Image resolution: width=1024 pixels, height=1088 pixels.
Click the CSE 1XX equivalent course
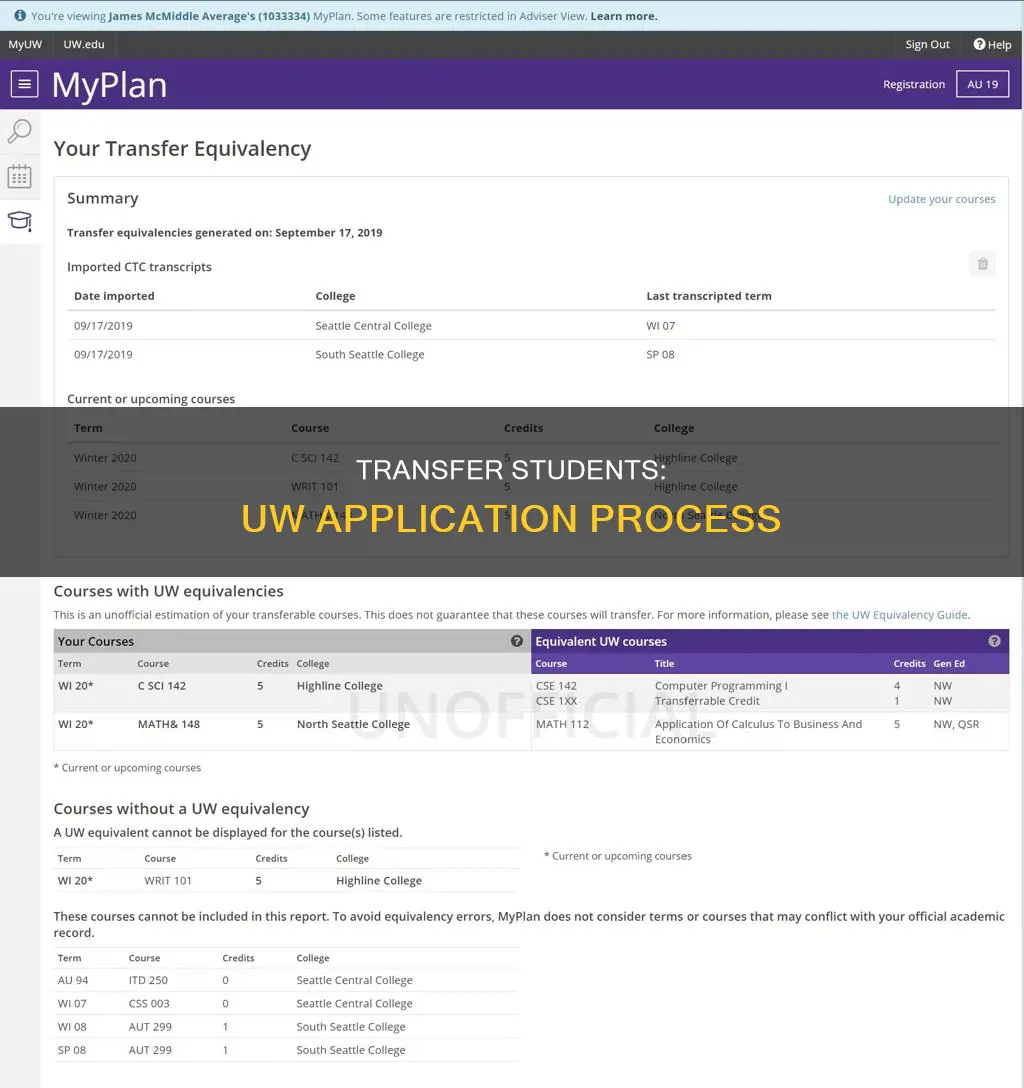556,701
